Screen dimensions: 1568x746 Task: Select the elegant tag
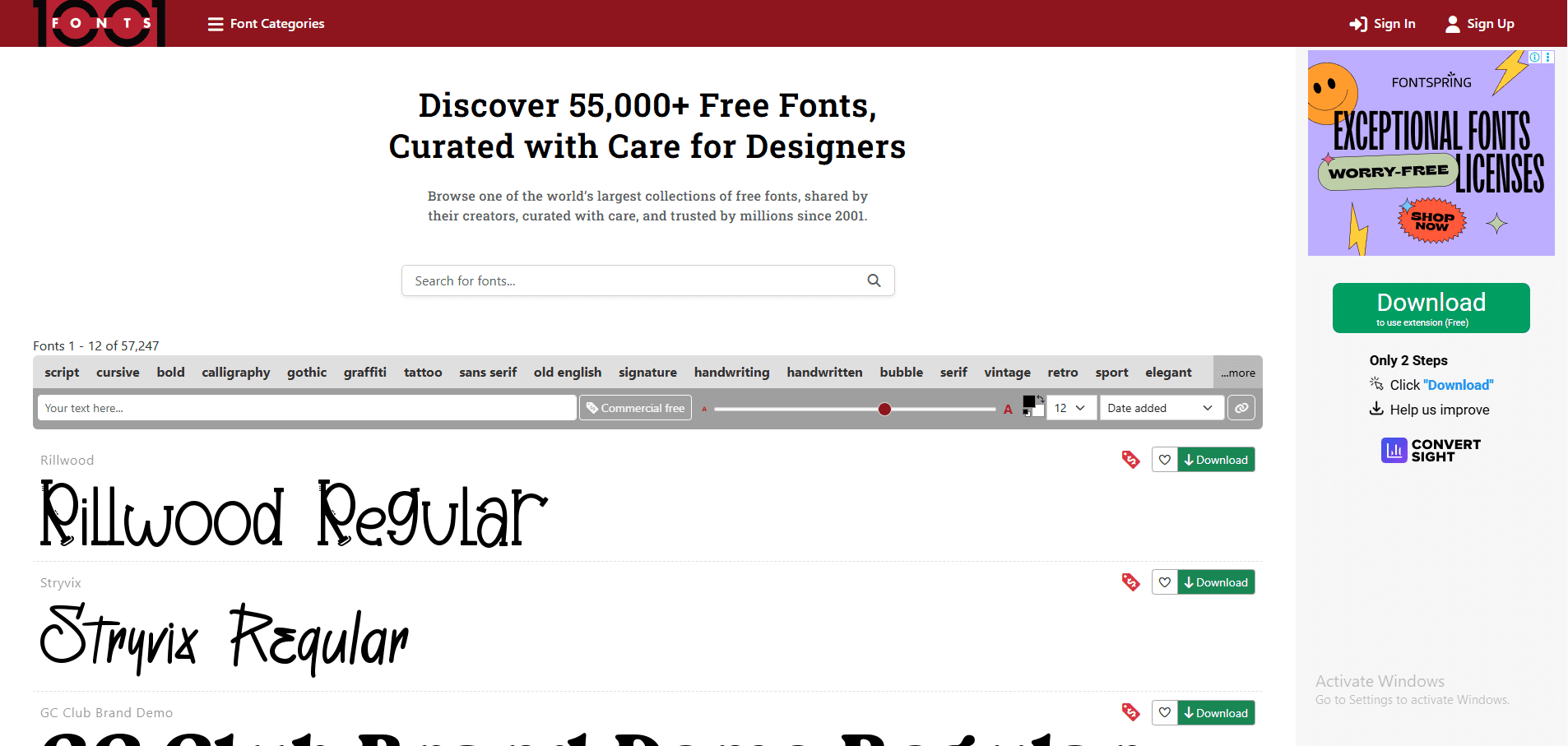click(1168, 372)
